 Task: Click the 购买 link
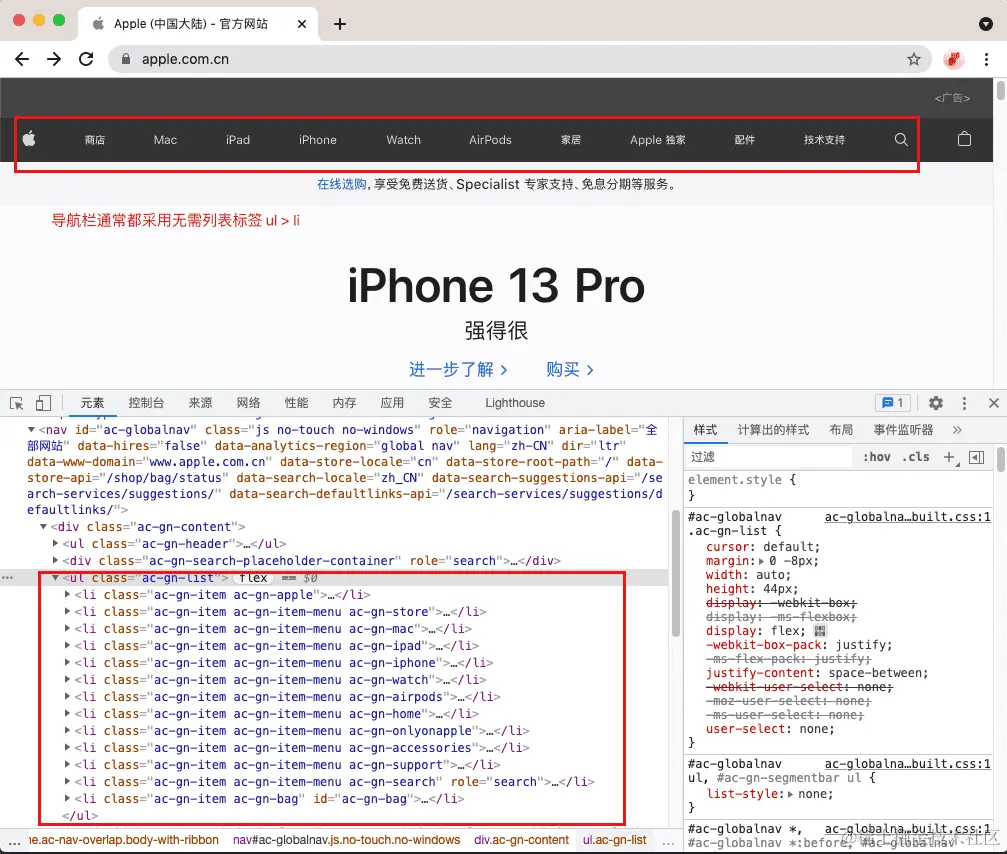[570, 369]
